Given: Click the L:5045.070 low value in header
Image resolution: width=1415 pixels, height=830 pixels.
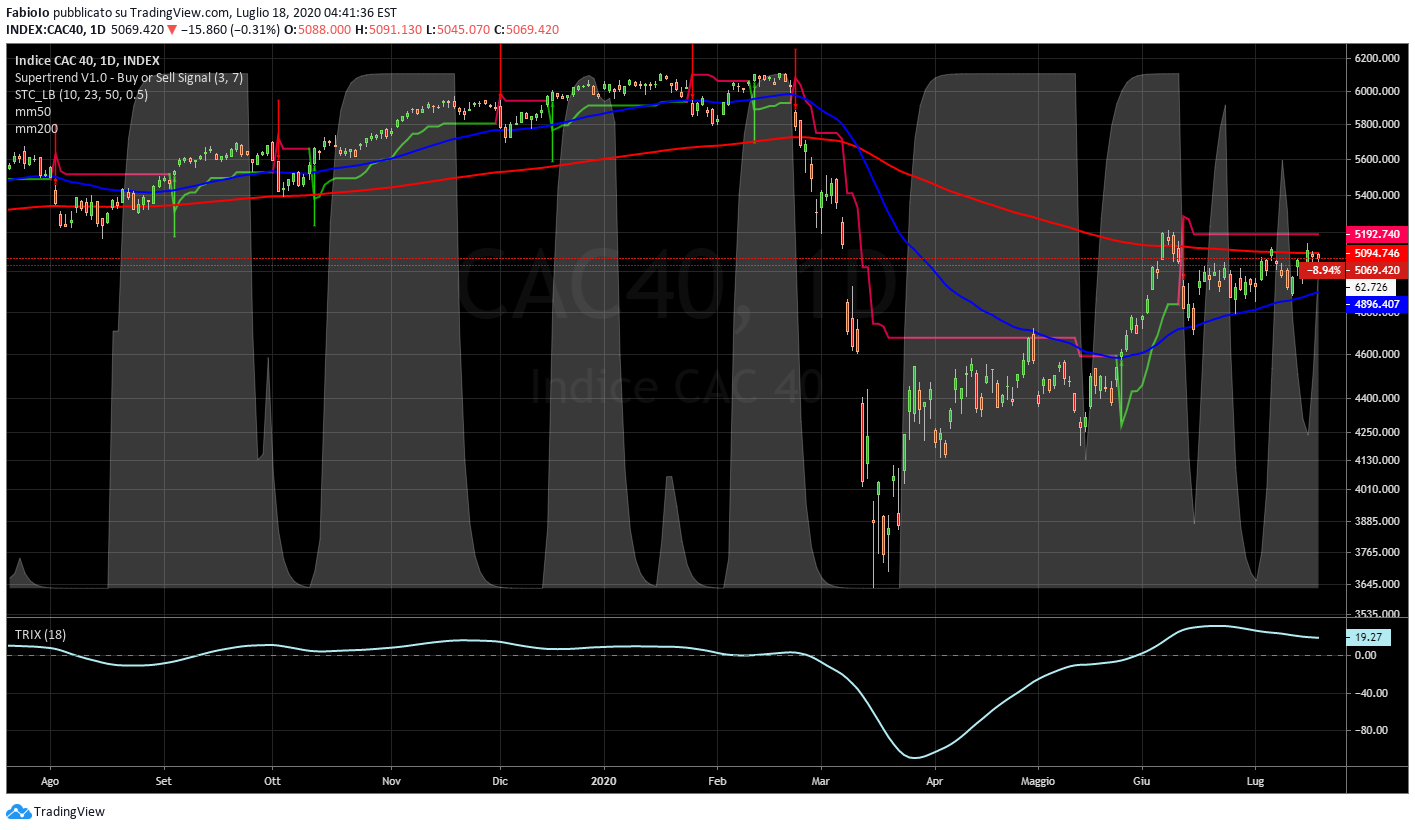Looking at the screenshot, I should click(x=457, y=30).
